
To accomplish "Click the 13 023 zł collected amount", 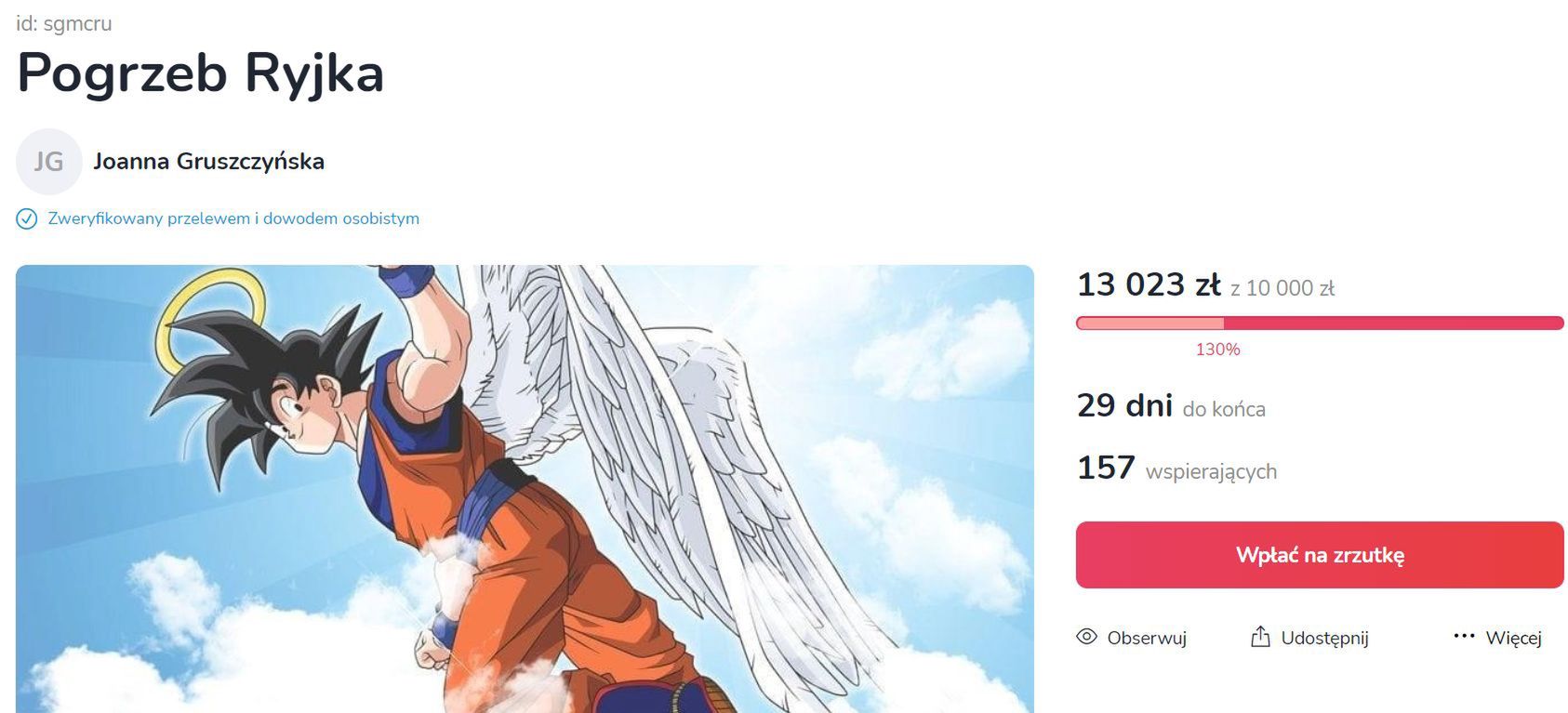I will click(x=1149, y=284).
